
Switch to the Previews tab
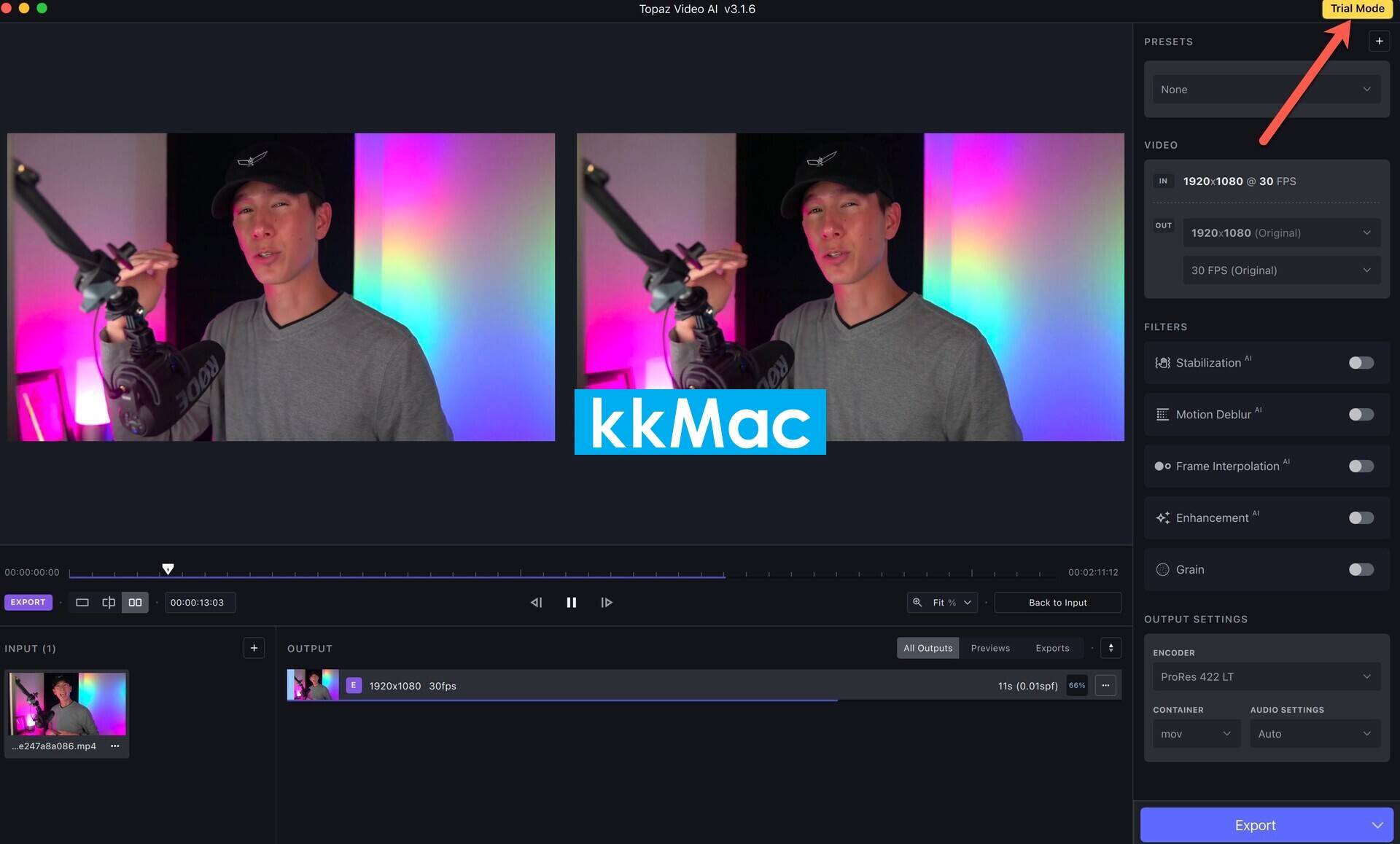pos(990,648)
